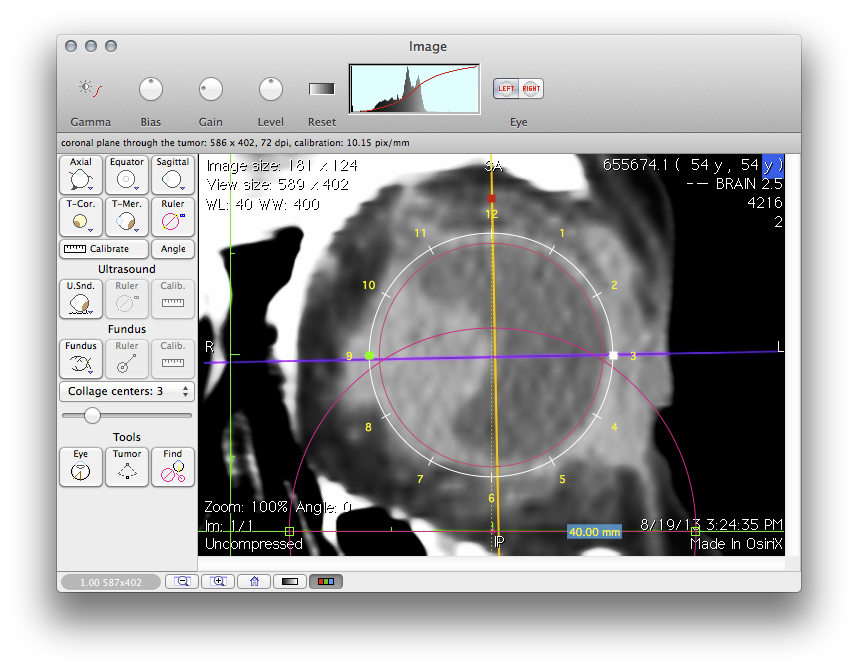Expand the Fundus tool menu
Viewport: 858px width, 671px height.
[81, 359]
